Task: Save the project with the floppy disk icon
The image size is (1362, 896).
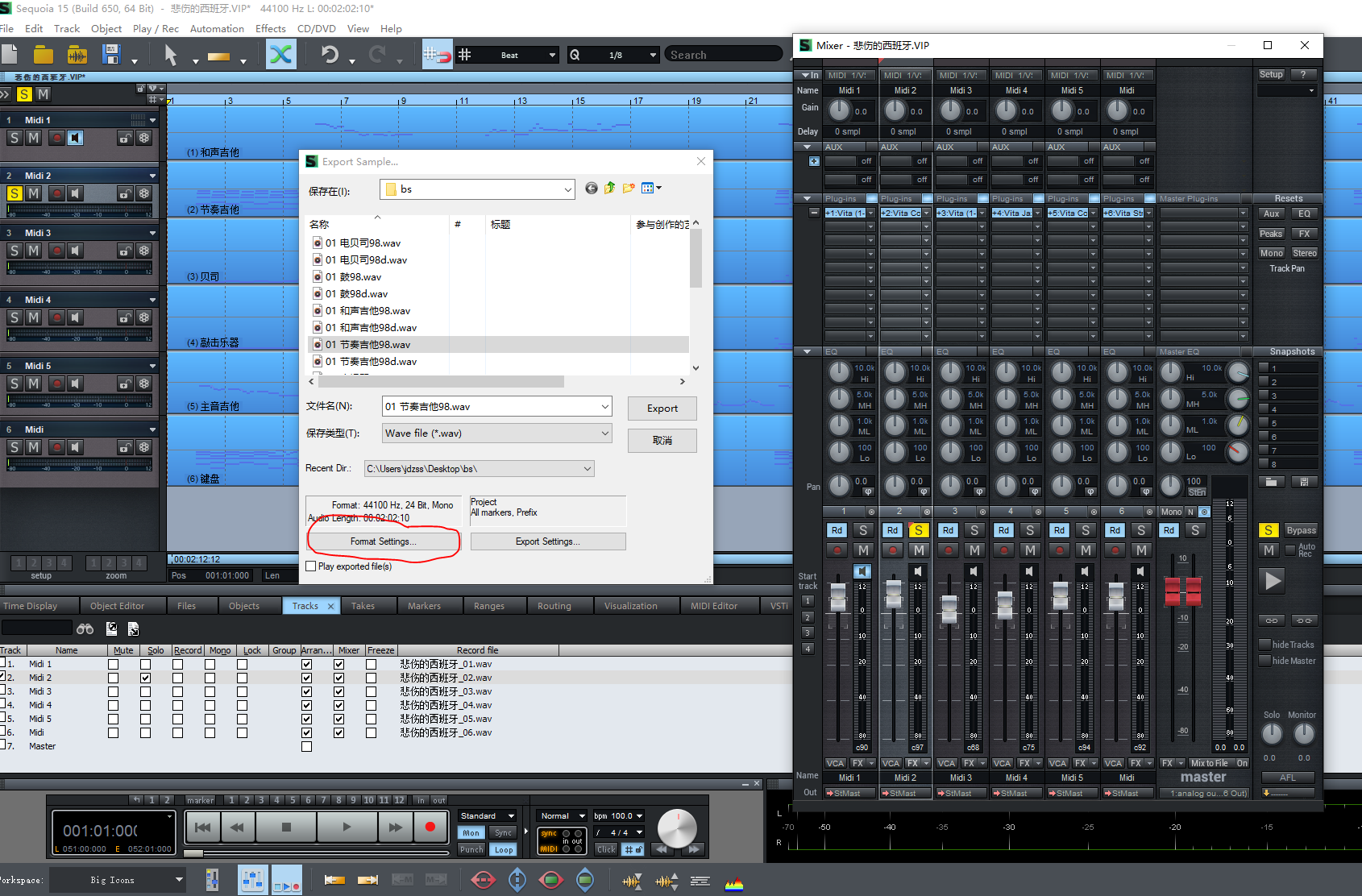Action: tap(111, 55)
